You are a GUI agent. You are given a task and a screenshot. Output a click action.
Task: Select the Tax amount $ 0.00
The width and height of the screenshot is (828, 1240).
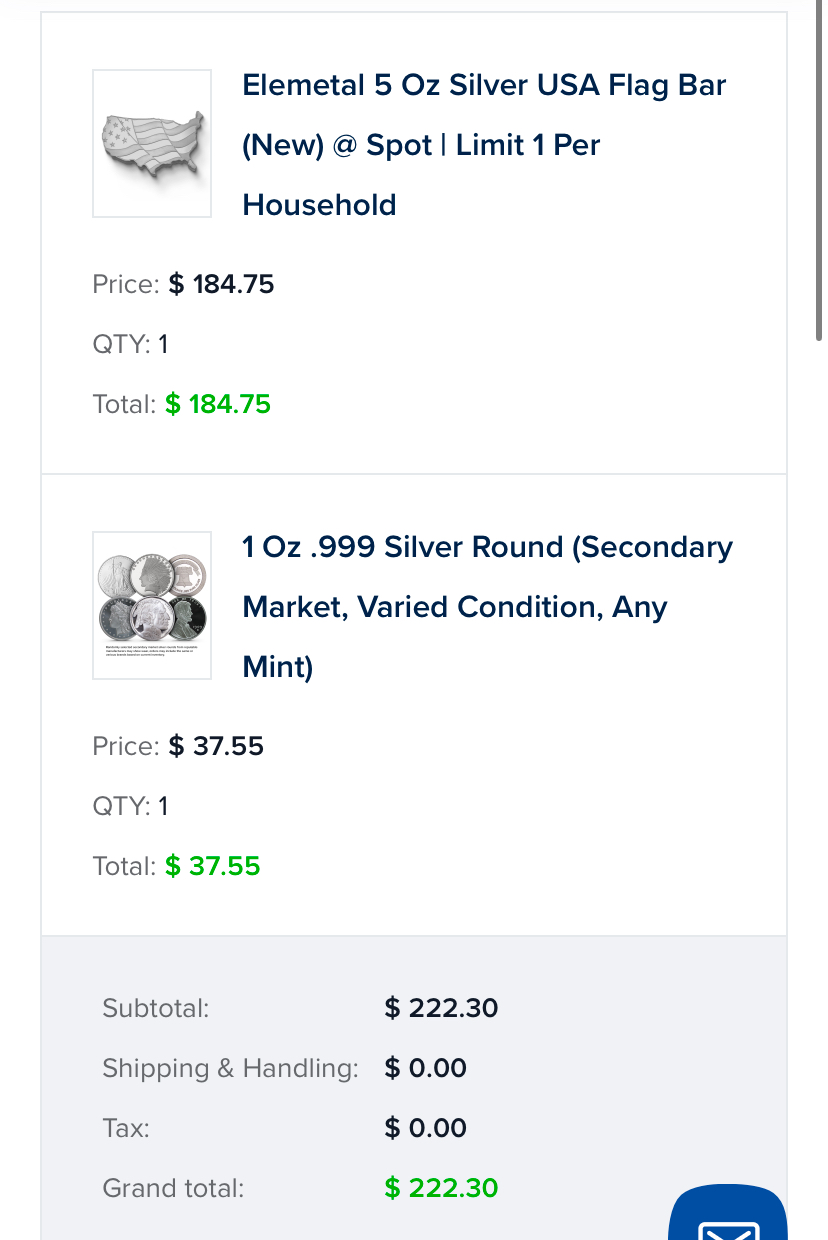click(426, 1128)
